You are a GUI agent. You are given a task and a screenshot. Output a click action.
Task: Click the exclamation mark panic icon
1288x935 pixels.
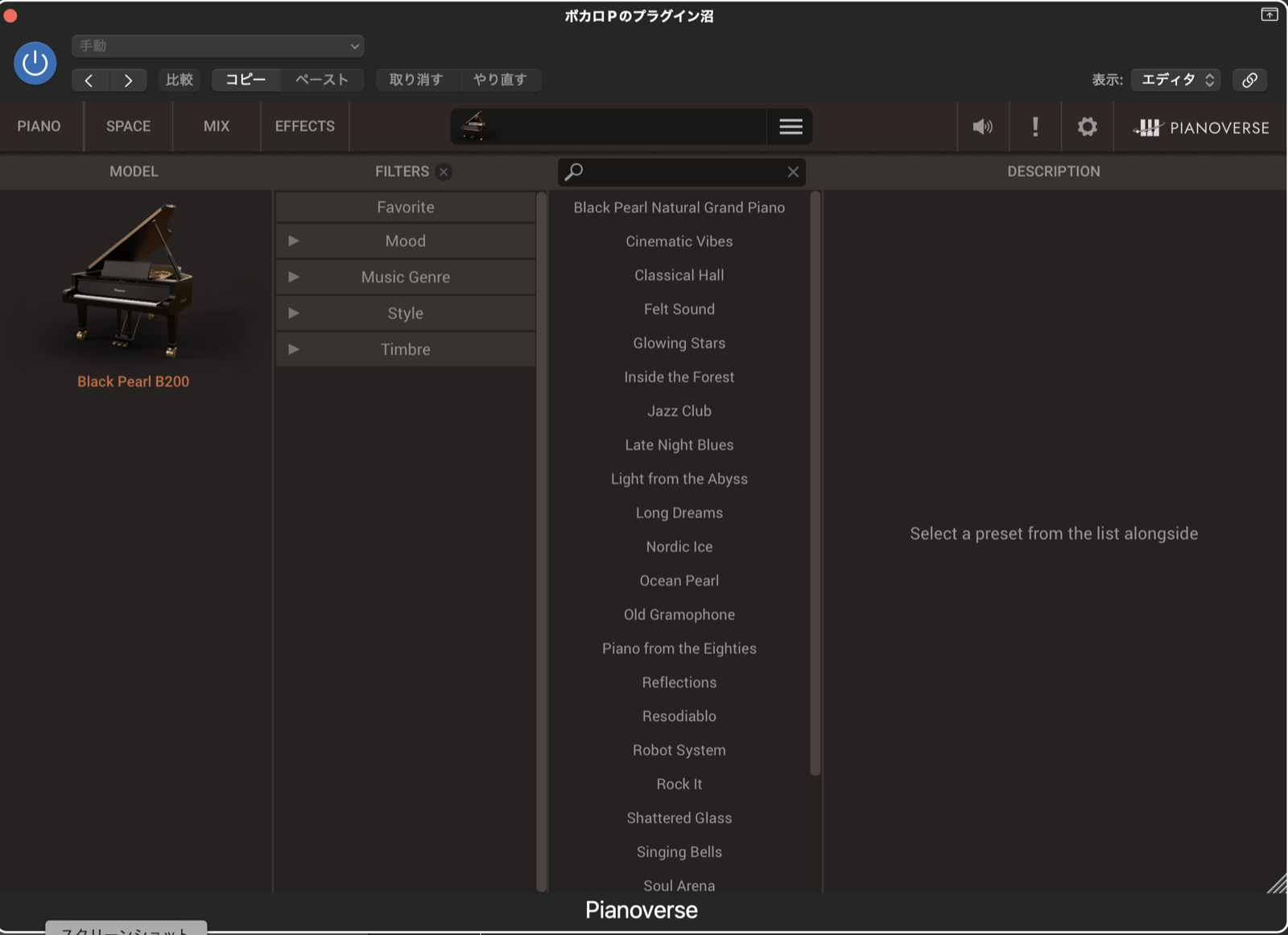tap(1035, 126)
